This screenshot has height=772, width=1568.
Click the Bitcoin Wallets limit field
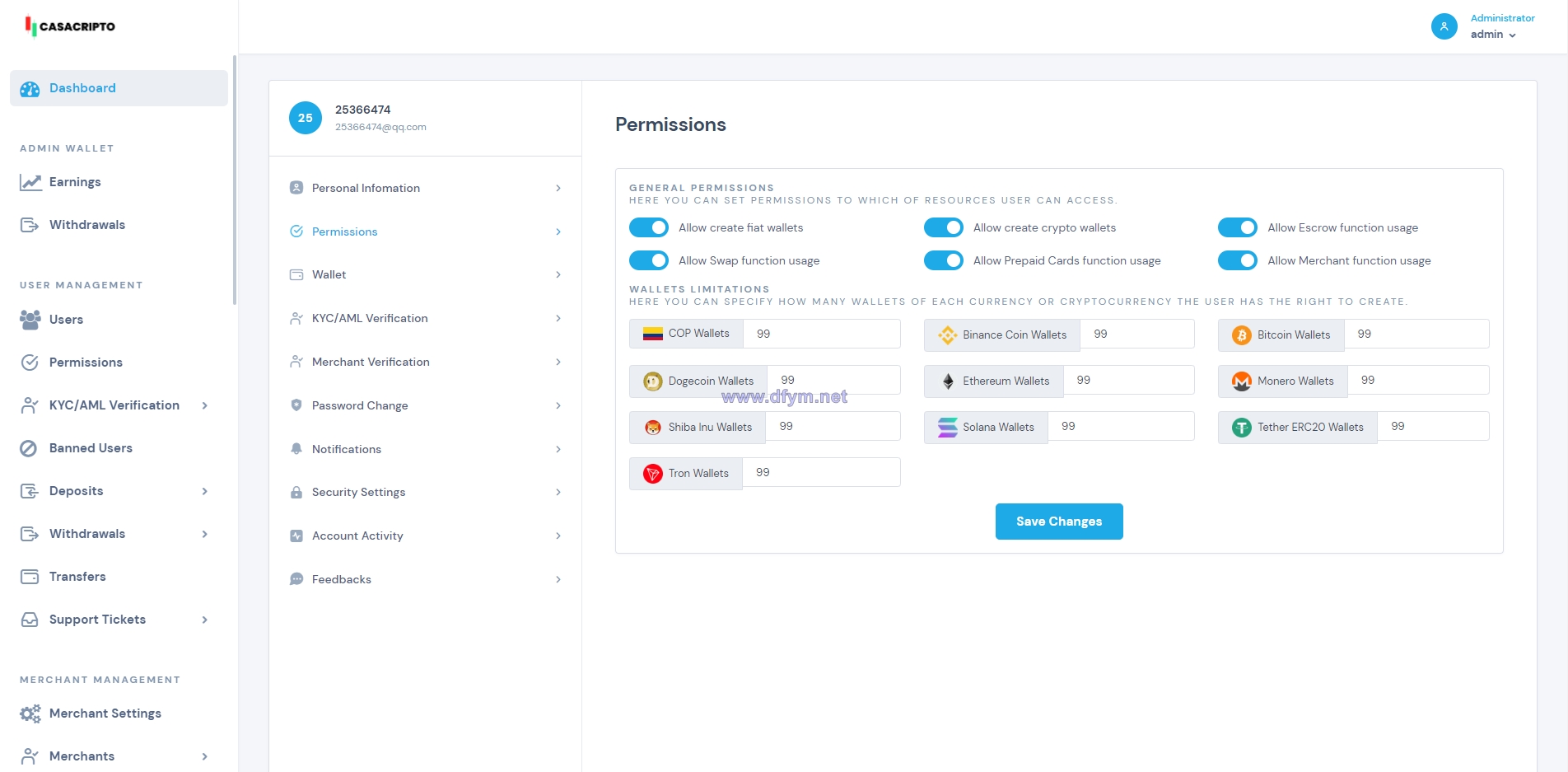tap(1417, 334)
